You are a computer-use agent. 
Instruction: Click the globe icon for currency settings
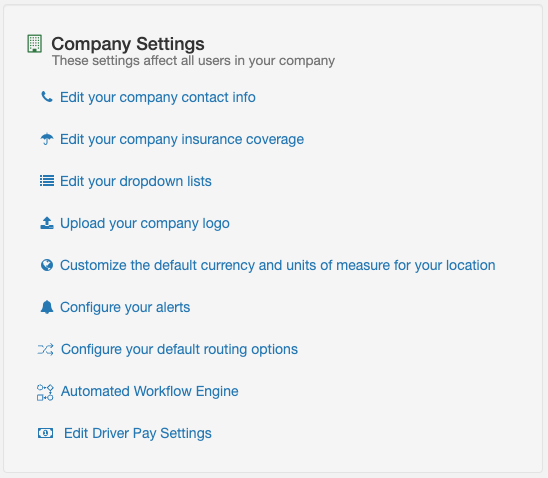click(47, 265)
